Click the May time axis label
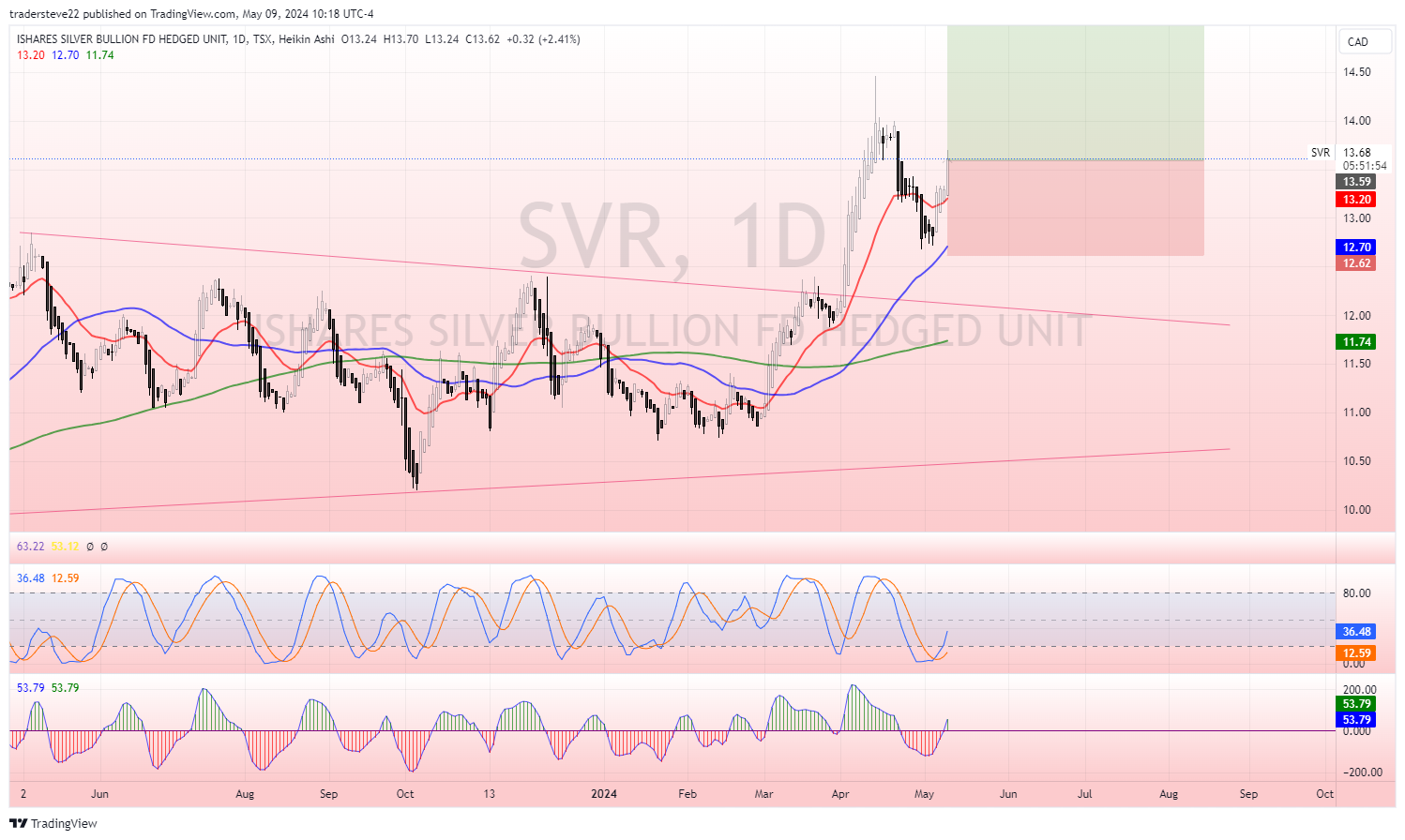Viewport: 1405px width, 840px height. (925, 794)
